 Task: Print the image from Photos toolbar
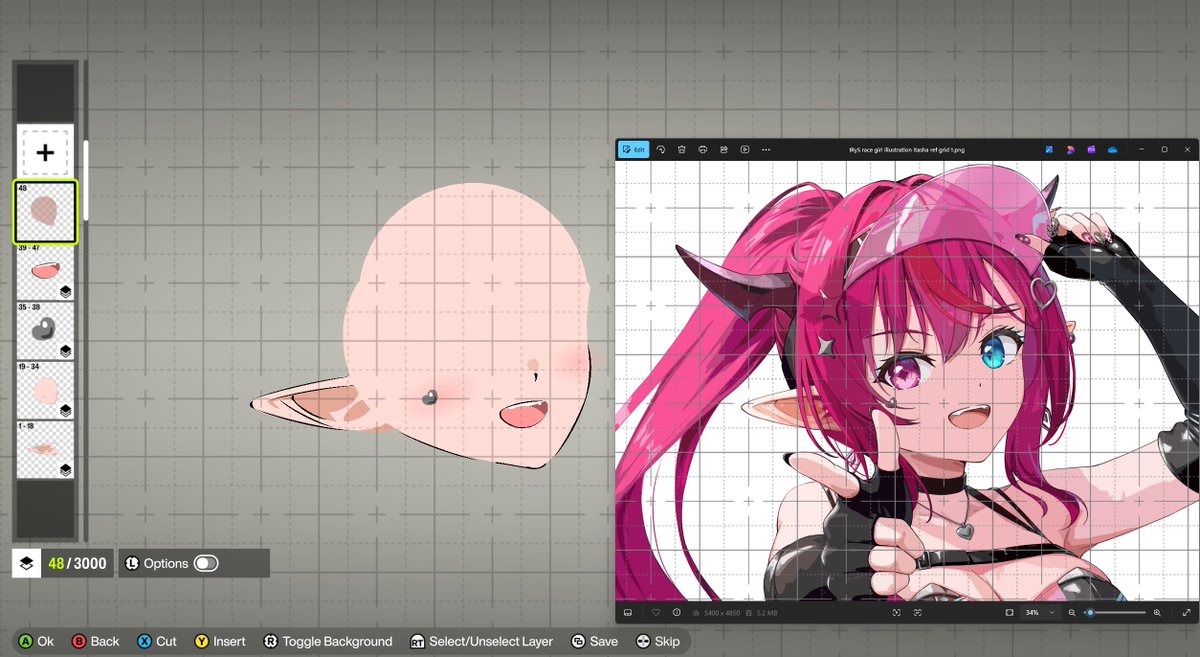(x=703, y=150)
